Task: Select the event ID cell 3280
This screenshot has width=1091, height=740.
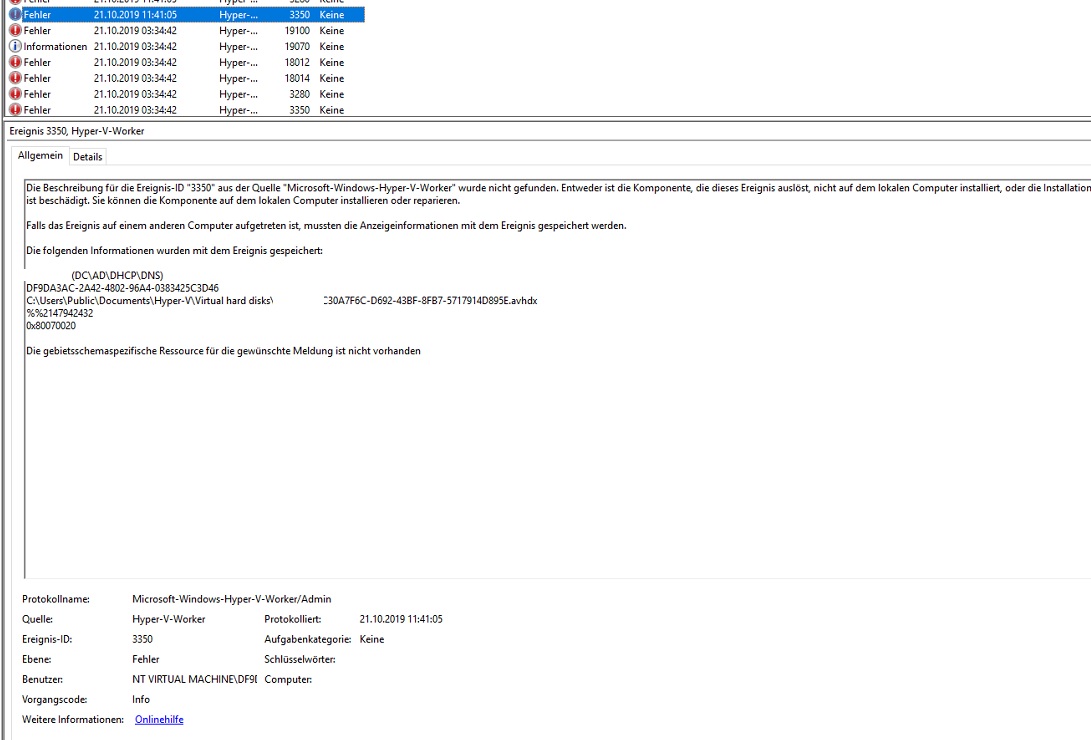Action: [x=299, y=94]
